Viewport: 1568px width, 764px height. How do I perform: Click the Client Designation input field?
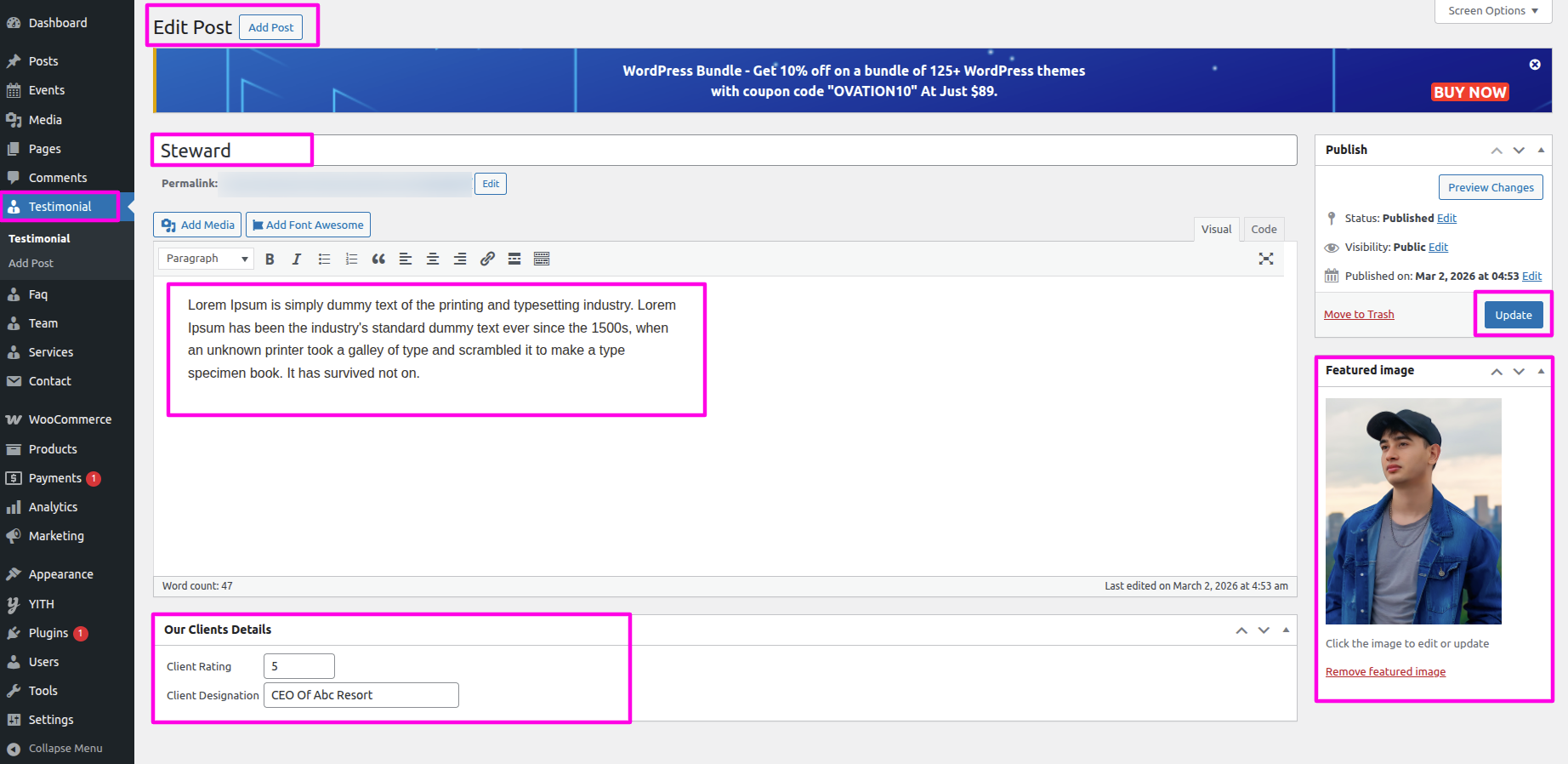pyautogui.click(x=361, y=695)
